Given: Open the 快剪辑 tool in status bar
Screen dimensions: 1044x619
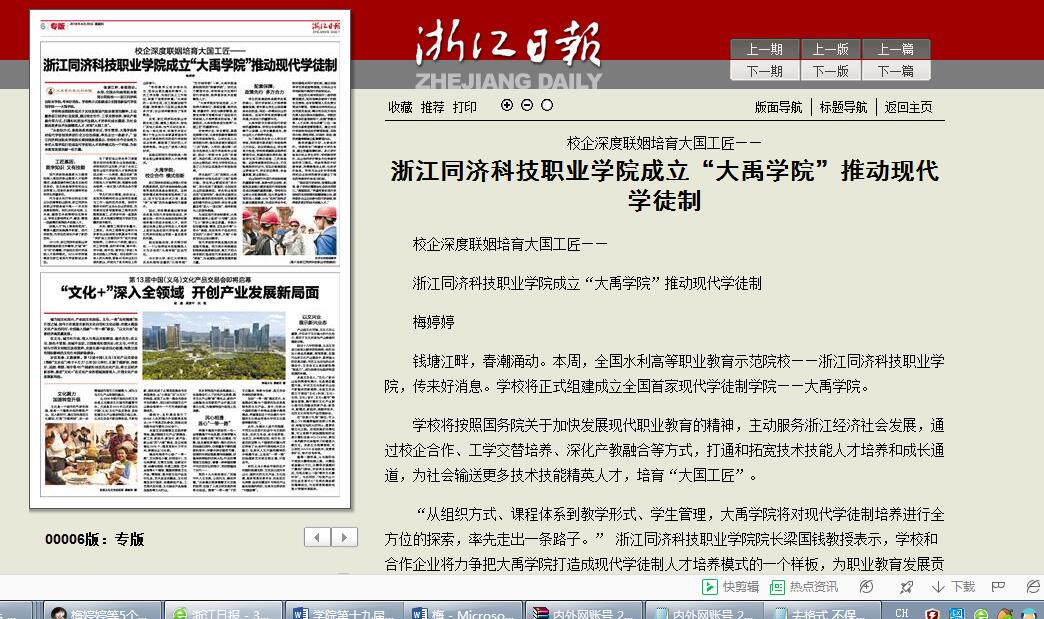Looking at the screenshot, I should tap(731, 587).
